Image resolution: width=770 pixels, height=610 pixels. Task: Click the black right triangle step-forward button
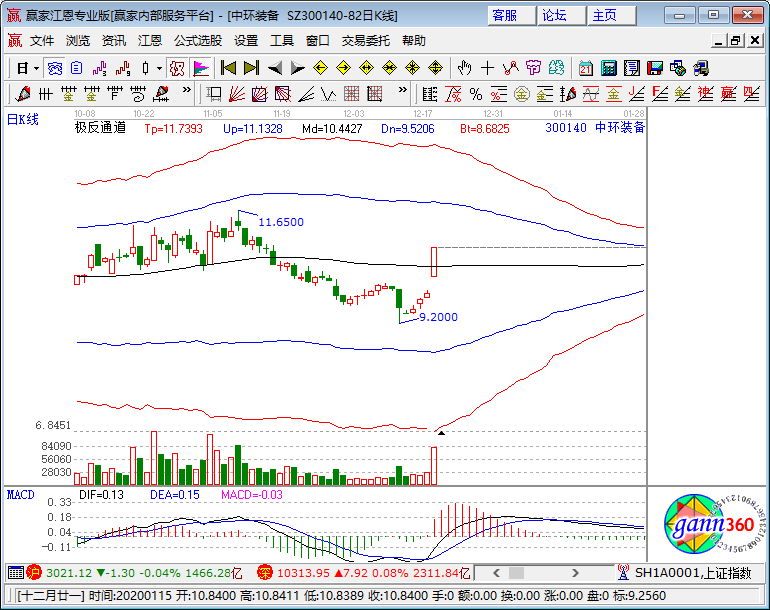coord(298,68)
